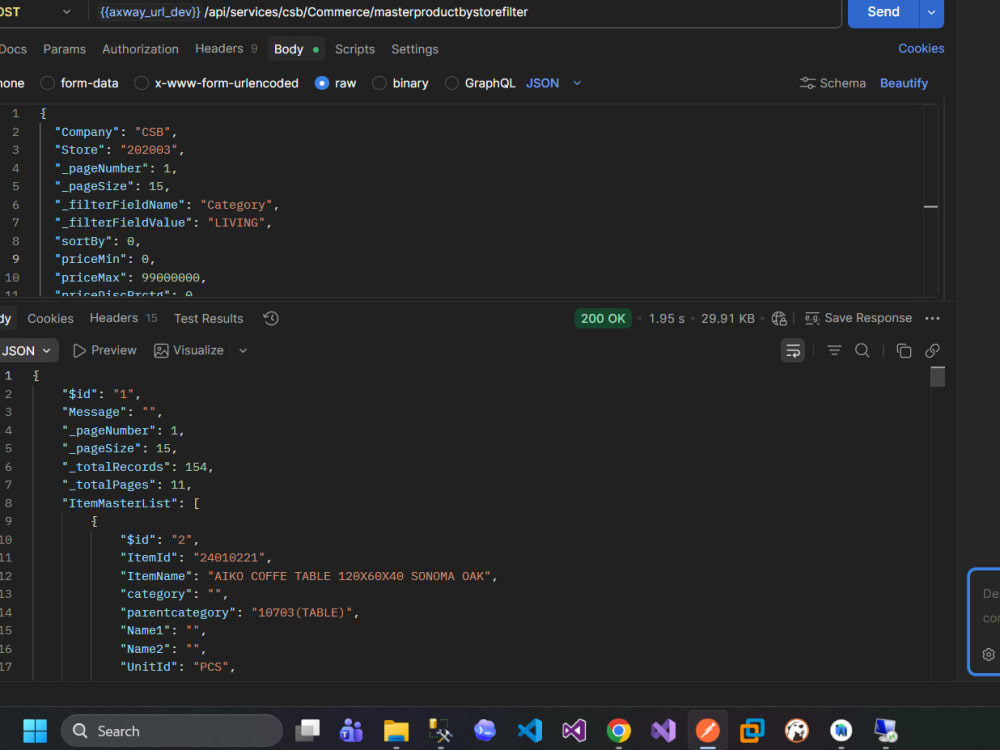1000x750 pixels.
Task: Open the response JSON format dropdown
Action: pos(27,351)
